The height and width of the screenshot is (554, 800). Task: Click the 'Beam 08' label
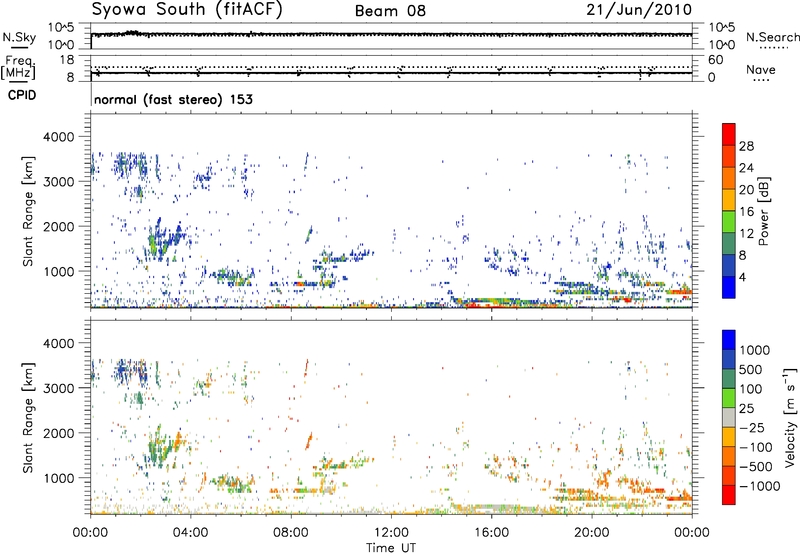click(x=390, y=11)
